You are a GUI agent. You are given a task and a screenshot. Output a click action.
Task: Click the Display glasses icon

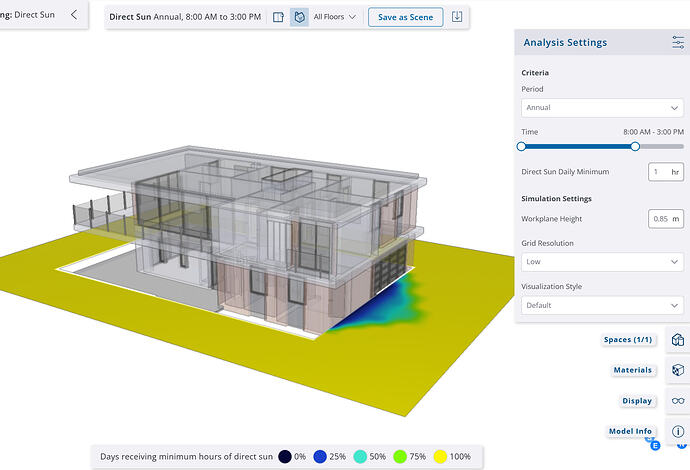pos(678,401)
